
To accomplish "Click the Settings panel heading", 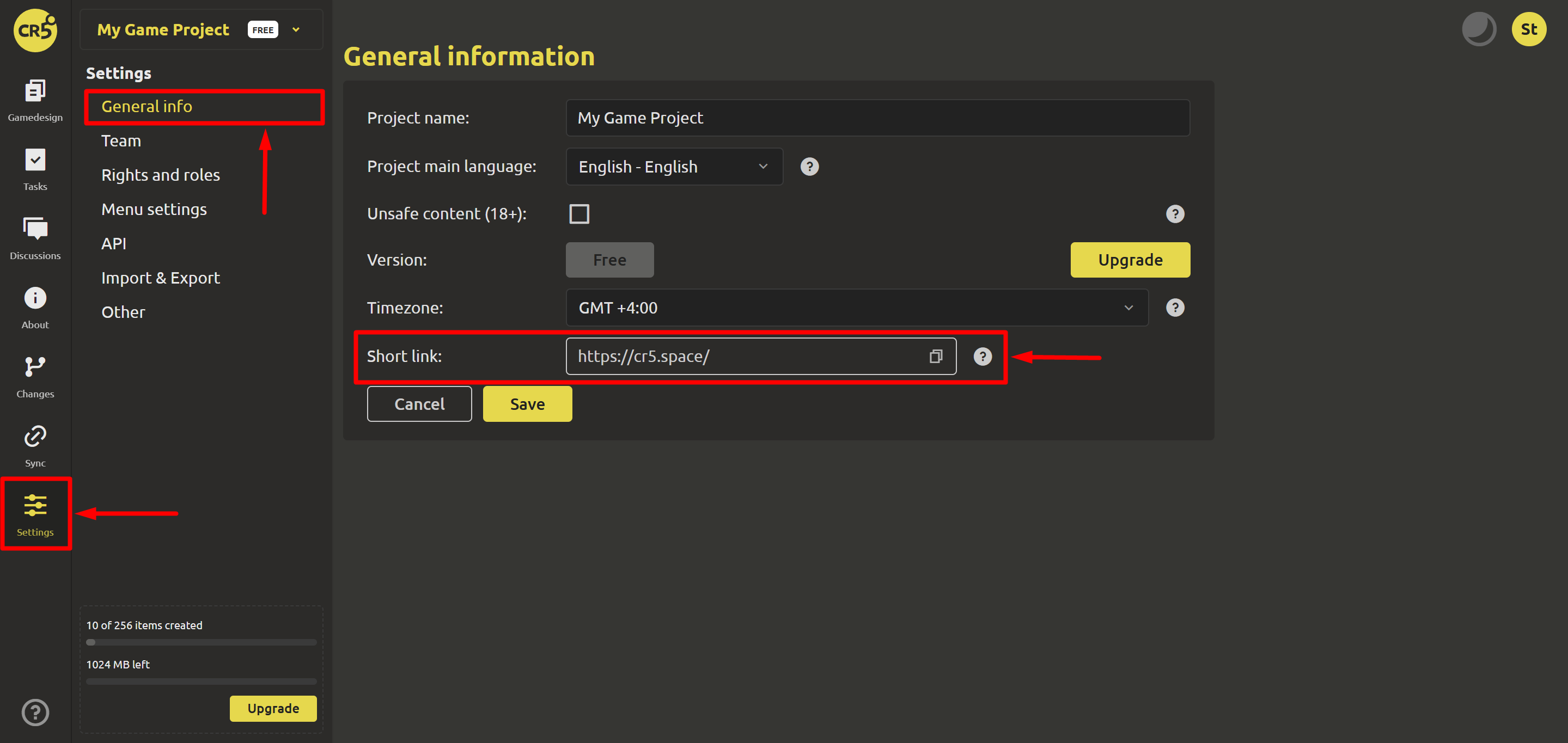I will tap(119, 73).
